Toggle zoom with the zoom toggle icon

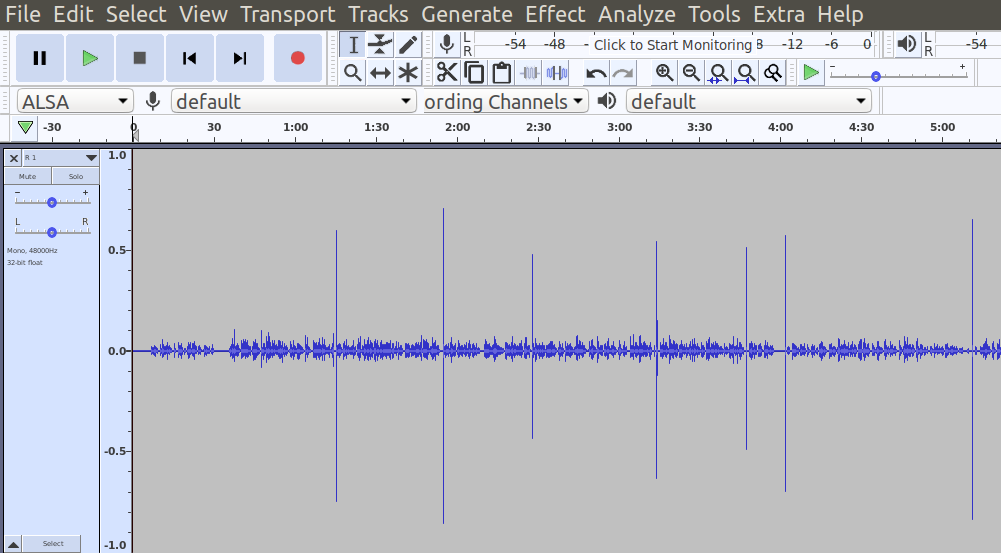[773, 73]
